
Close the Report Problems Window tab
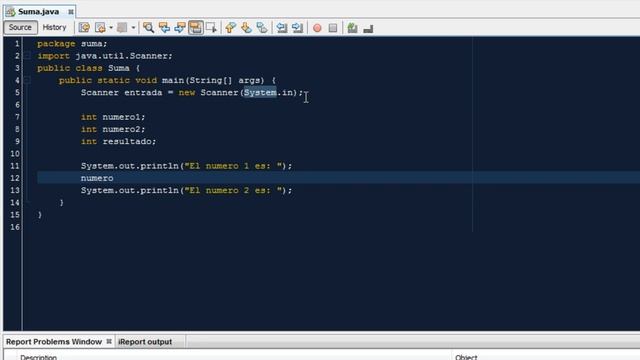[109, 341]
